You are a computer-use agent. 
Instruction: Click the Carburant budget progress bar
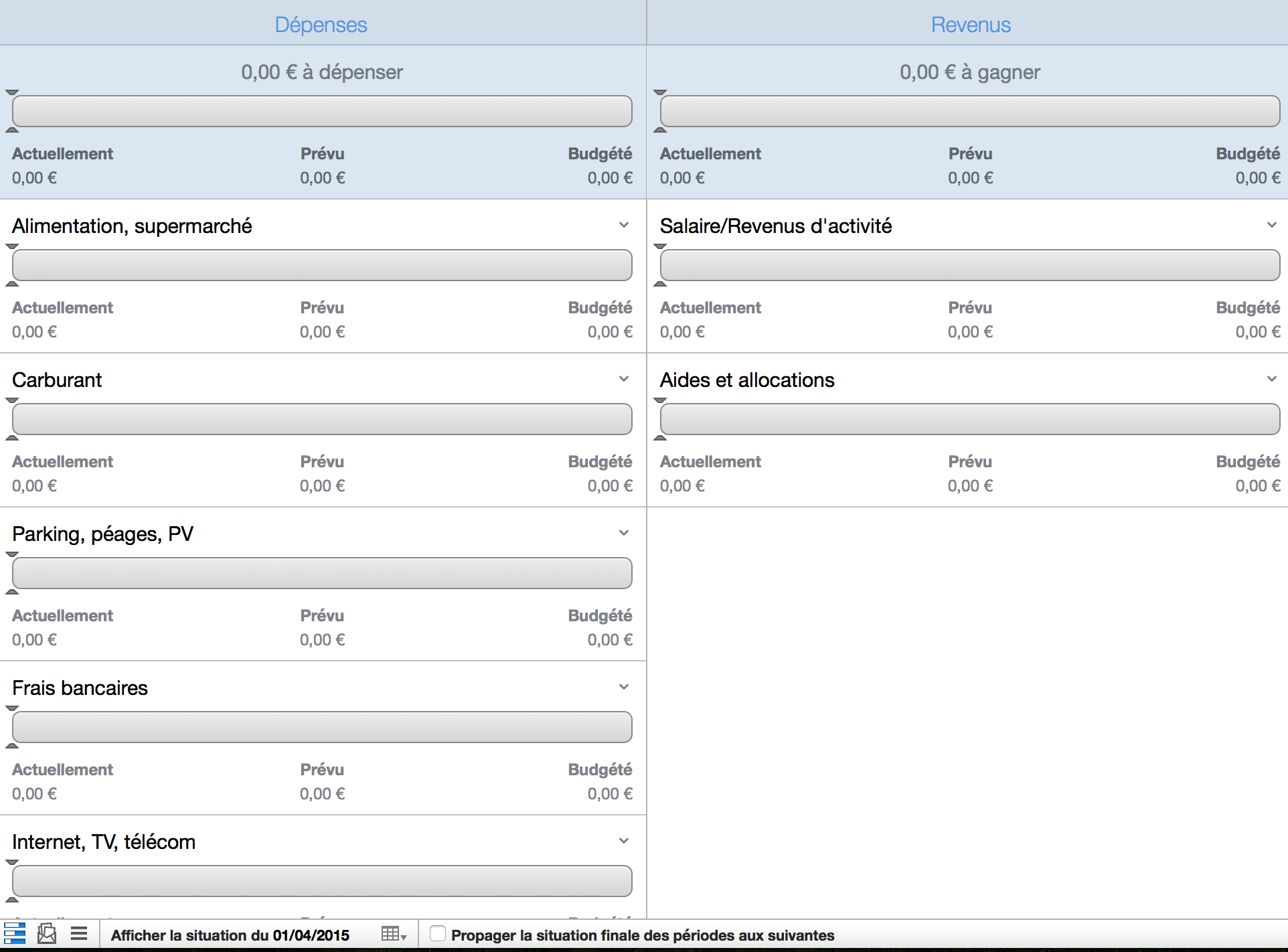[322, 419]
